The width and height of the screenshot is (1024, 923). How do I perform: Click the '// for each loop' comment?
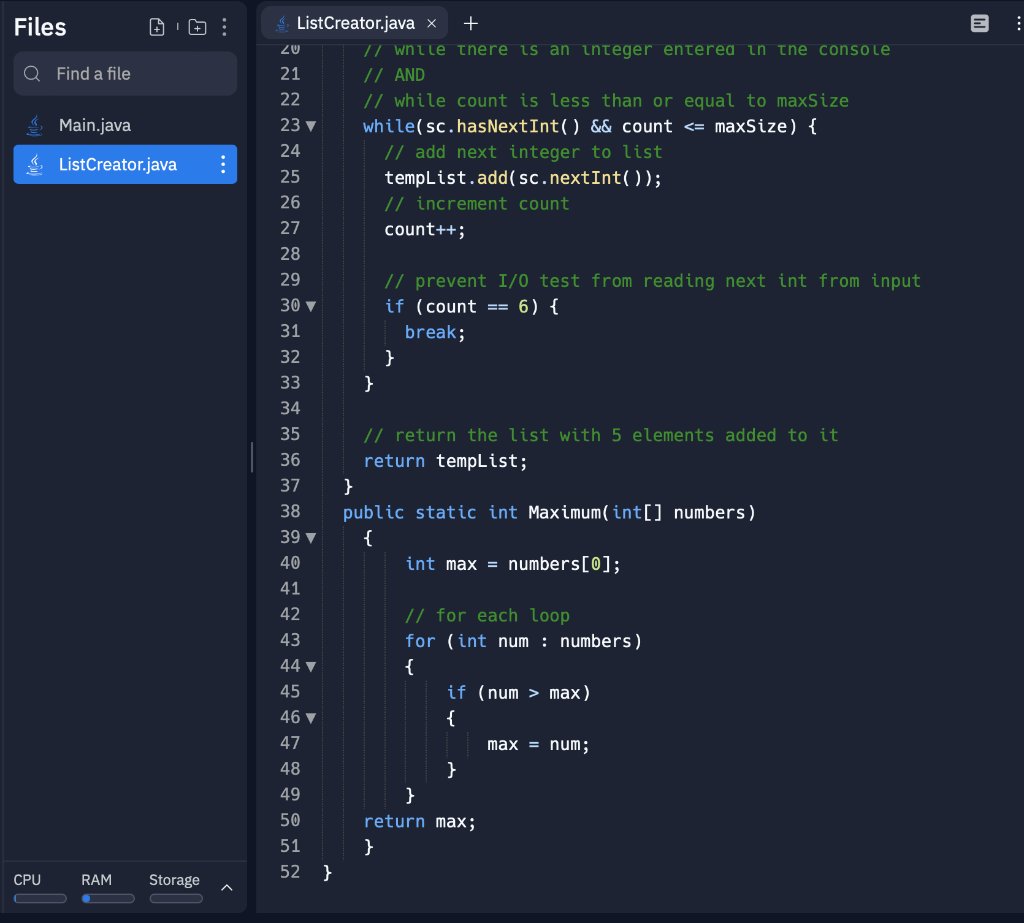[487, 616]
